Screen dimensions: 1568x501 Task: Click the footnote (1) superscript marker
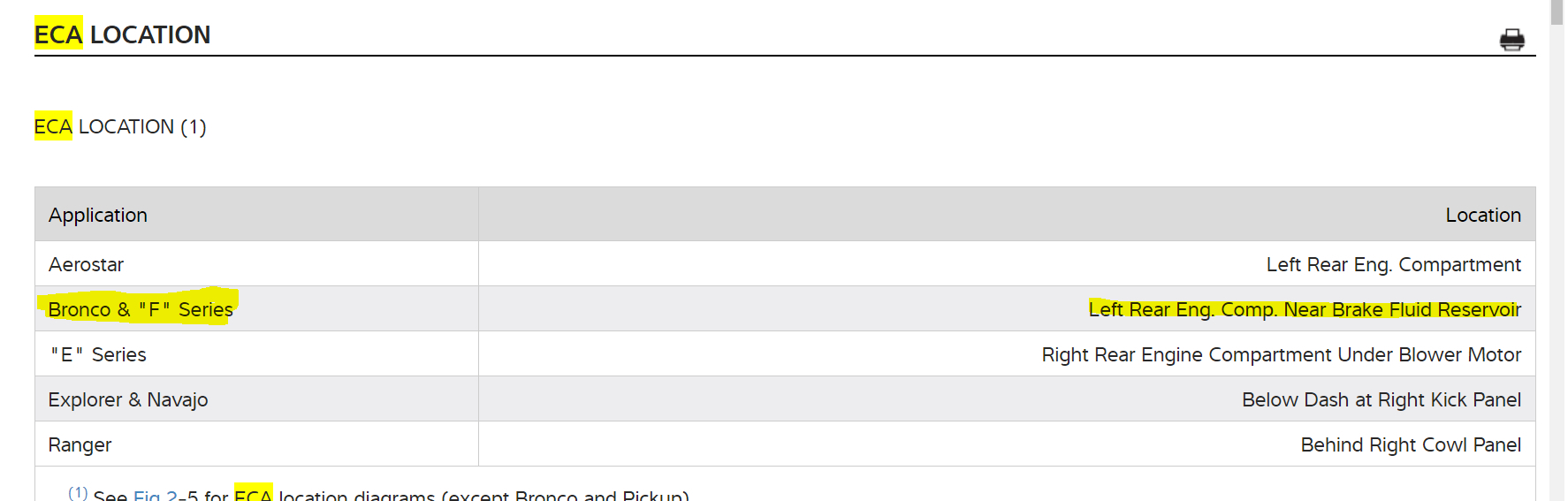(78, 492)
